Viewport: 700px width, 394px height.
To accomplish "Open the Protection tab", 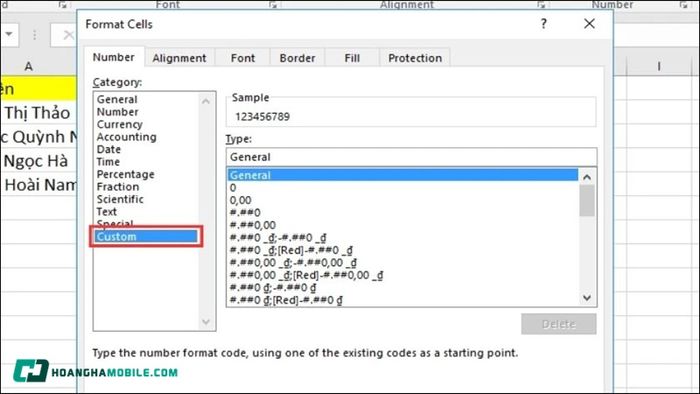I will click(x=415, y=58).
